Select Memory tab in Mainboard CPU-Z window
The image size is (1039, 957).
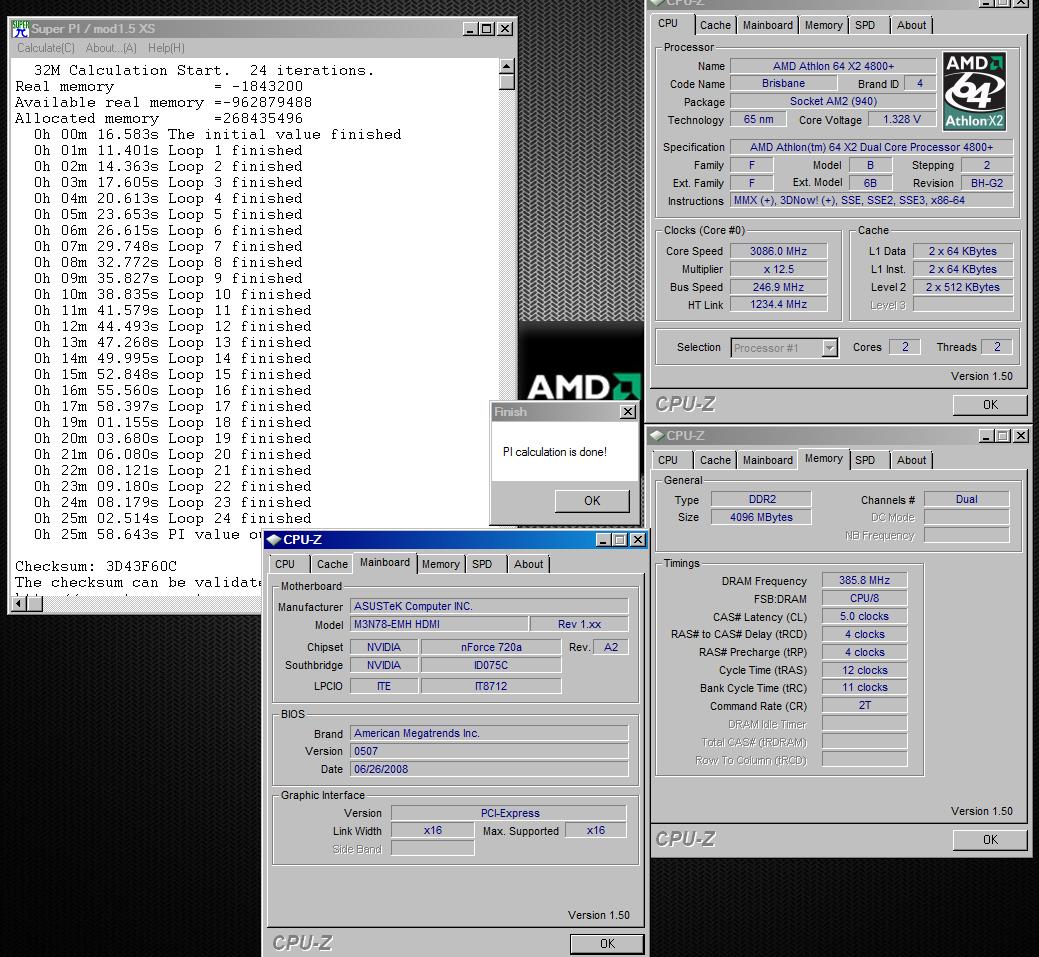click(441, 564)
